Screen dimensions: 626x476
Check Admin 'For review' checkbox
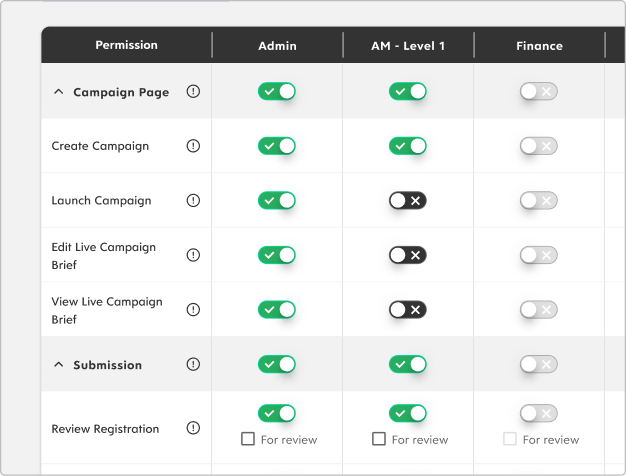coord(248,439)
